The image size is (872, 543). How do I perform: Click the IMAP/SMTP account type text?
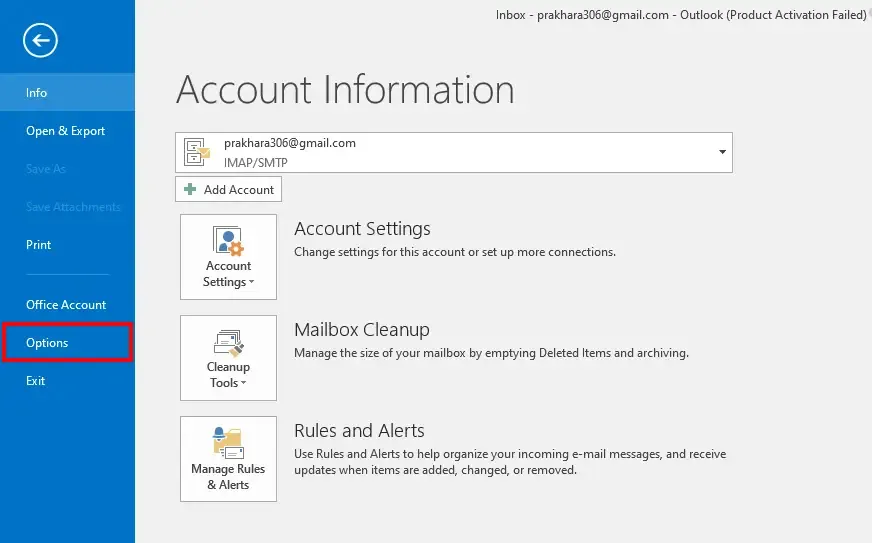pos(256,162)
